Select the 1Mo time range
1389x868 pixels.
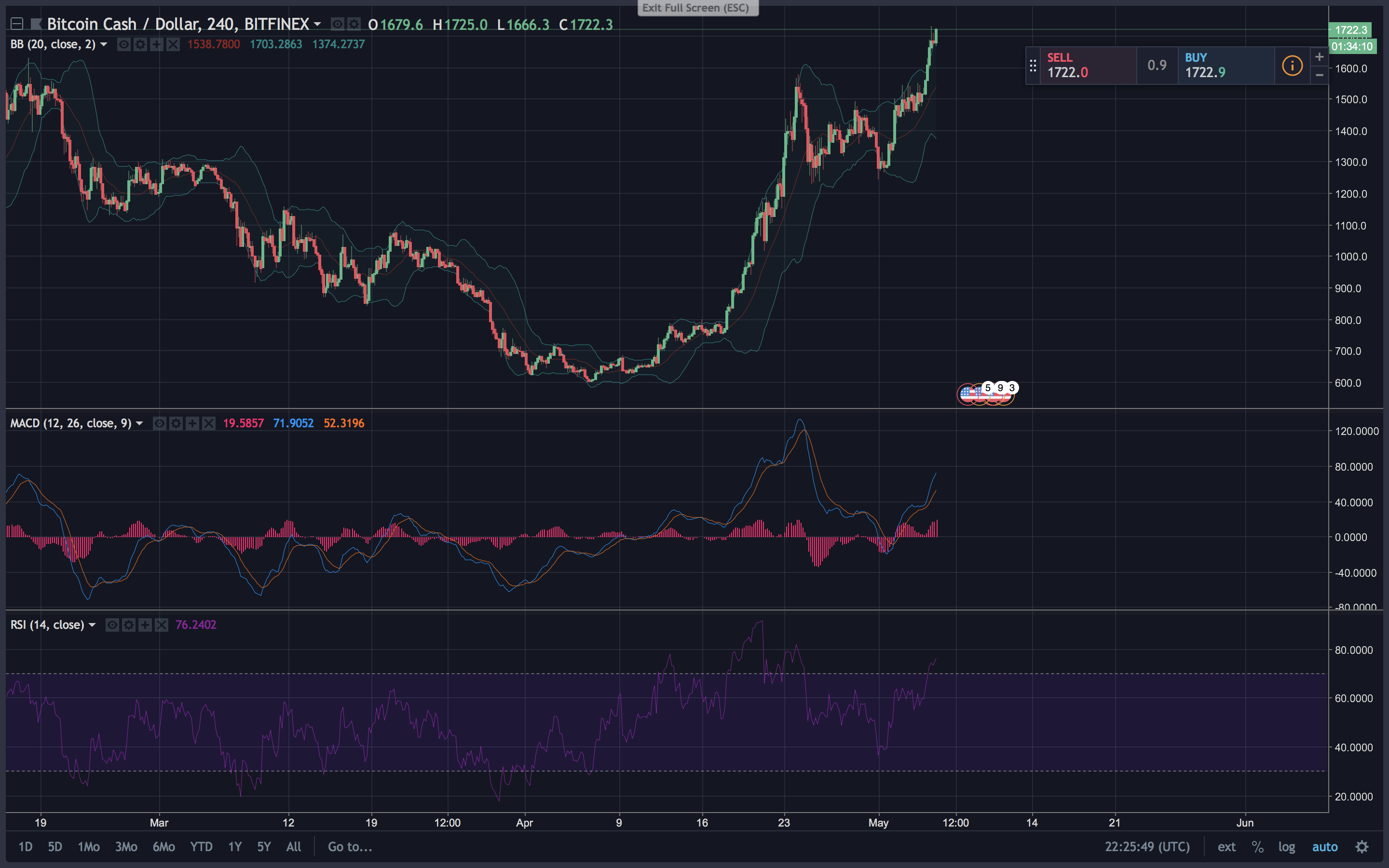click(88, 847)
